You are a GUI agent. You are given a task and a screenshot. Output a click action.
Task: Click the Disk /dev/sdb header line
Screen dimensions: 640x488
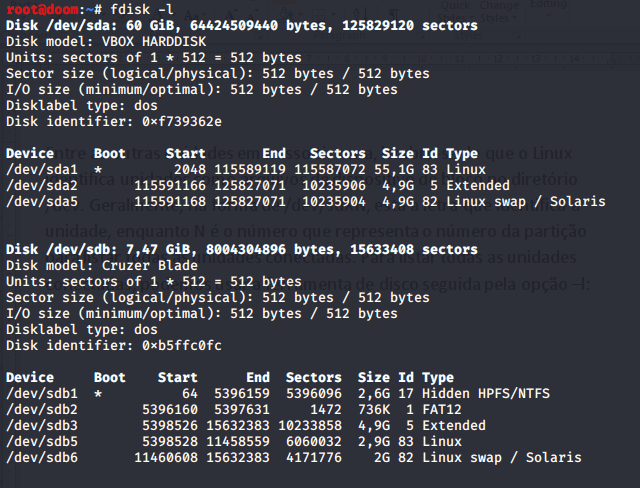[240, 250]
